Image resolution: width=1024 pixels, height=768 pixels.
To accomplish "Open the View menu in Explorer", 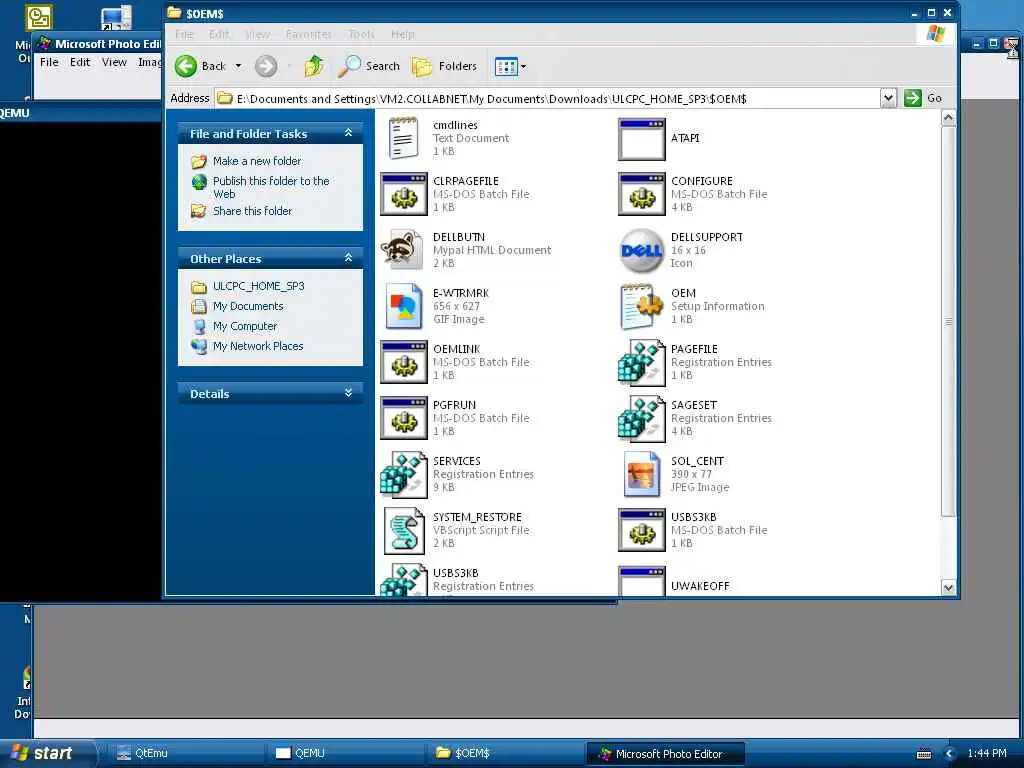I will coord(257,34).
